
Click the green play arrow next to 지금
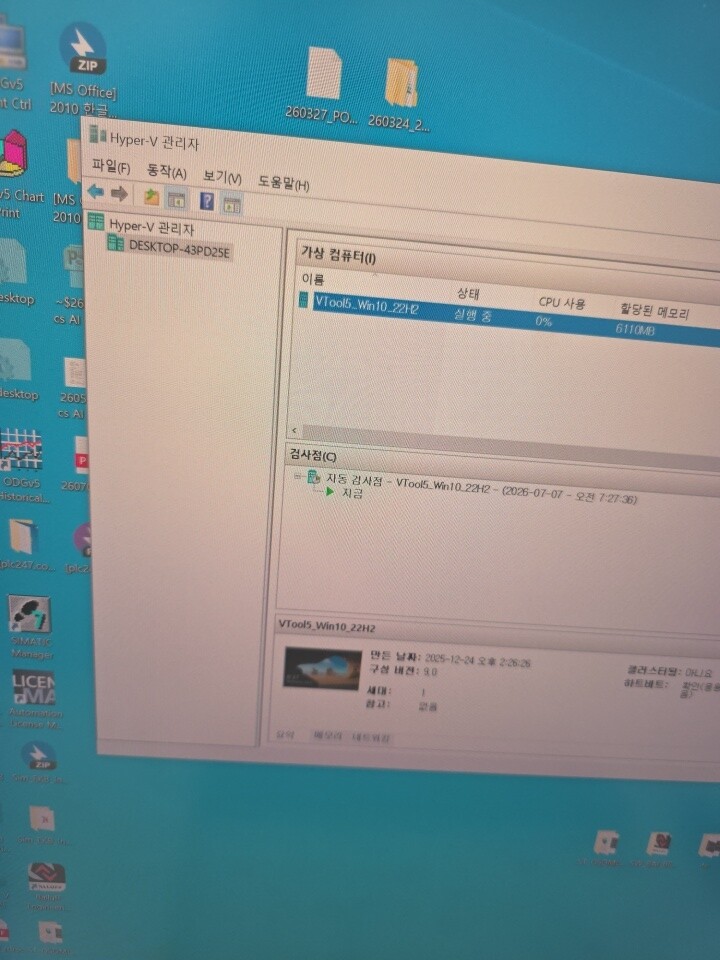[x=330, y=491]
